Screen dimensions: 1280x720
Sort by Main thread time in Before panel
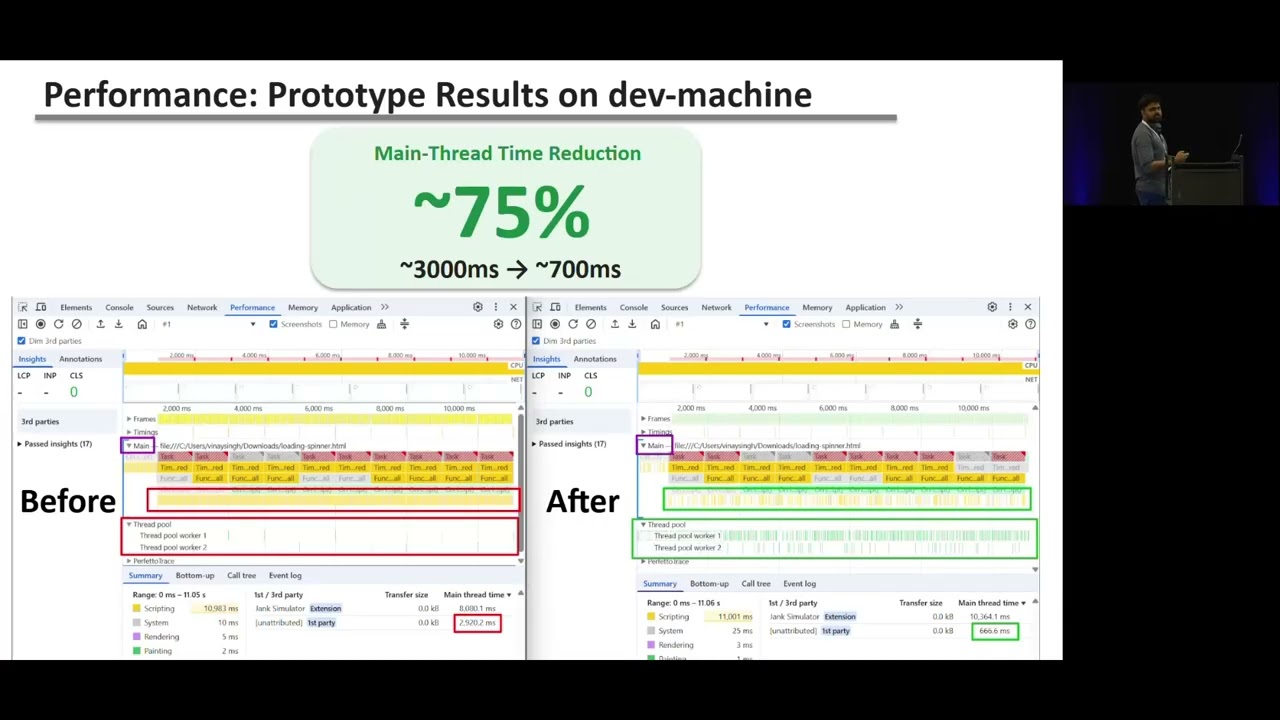tap(477, 595)
